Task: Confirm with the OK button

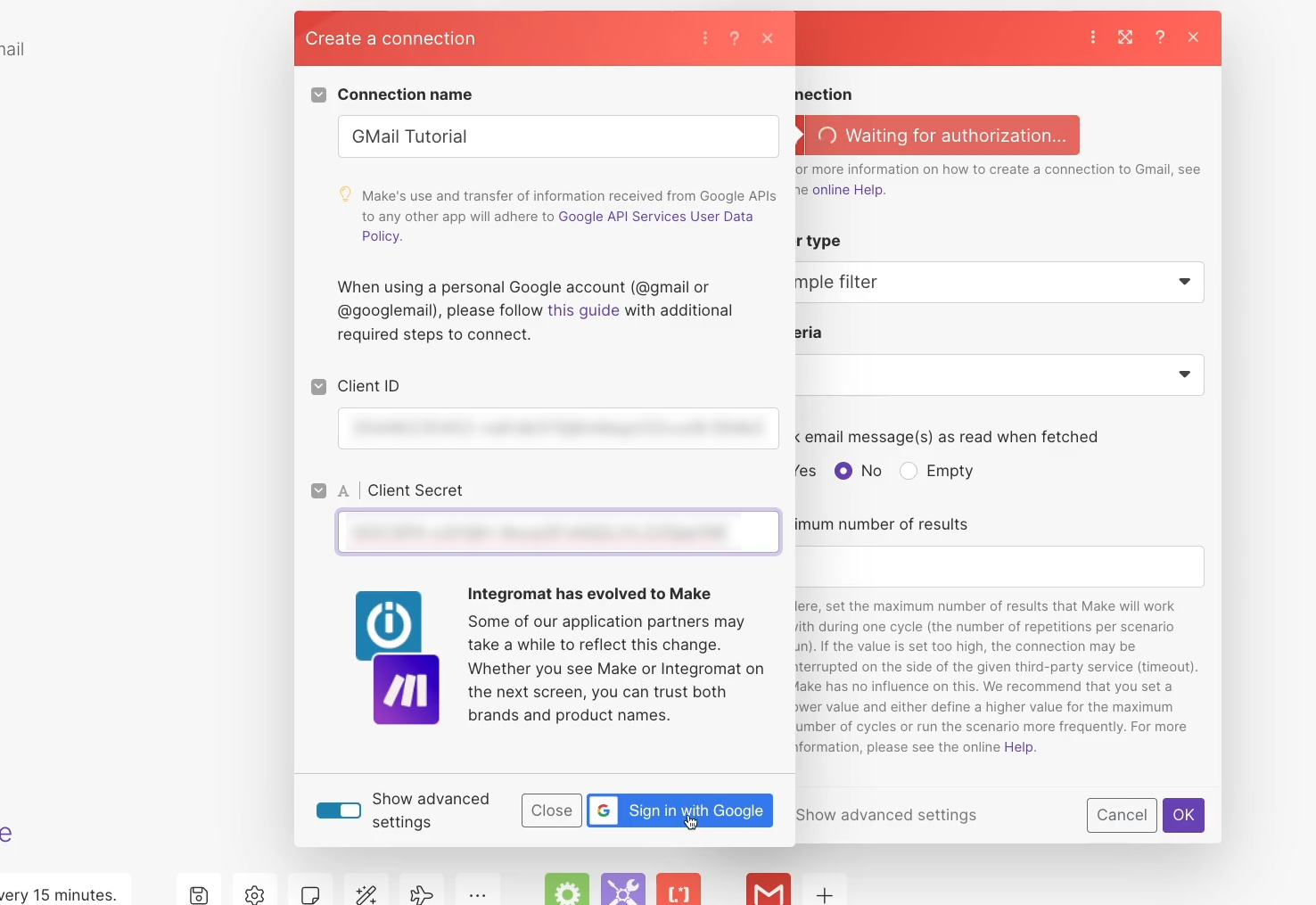Action: click(1183, 815)
